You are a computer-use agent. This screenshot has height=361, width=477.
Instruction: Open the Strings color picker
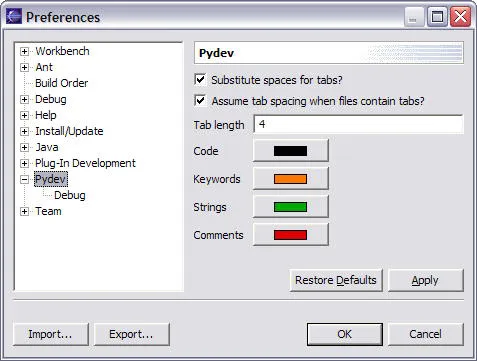(x=291, y=207)
